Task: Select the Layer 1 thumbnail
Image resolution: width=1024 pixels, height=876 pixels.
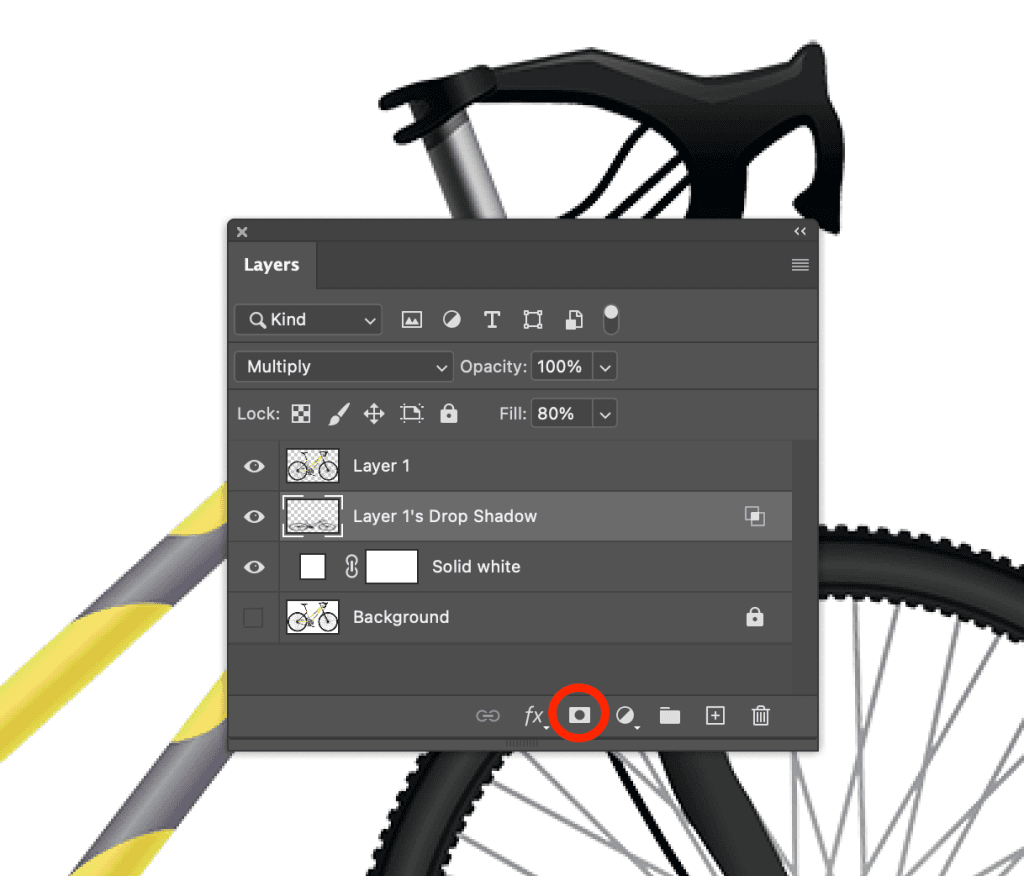Action: click(313, 466)
